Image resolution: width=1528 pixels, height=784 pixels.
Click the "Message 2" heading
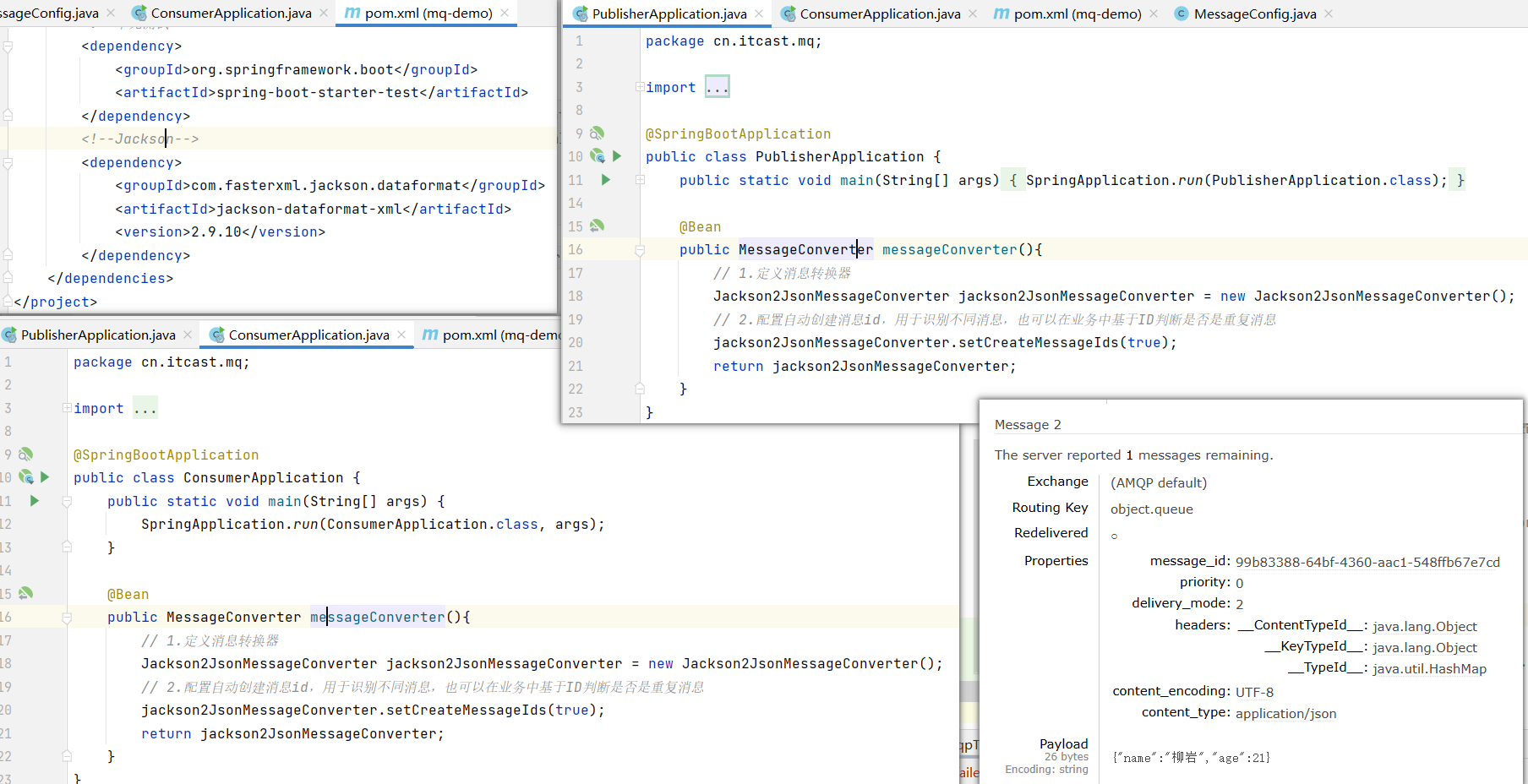(1028, 425)
